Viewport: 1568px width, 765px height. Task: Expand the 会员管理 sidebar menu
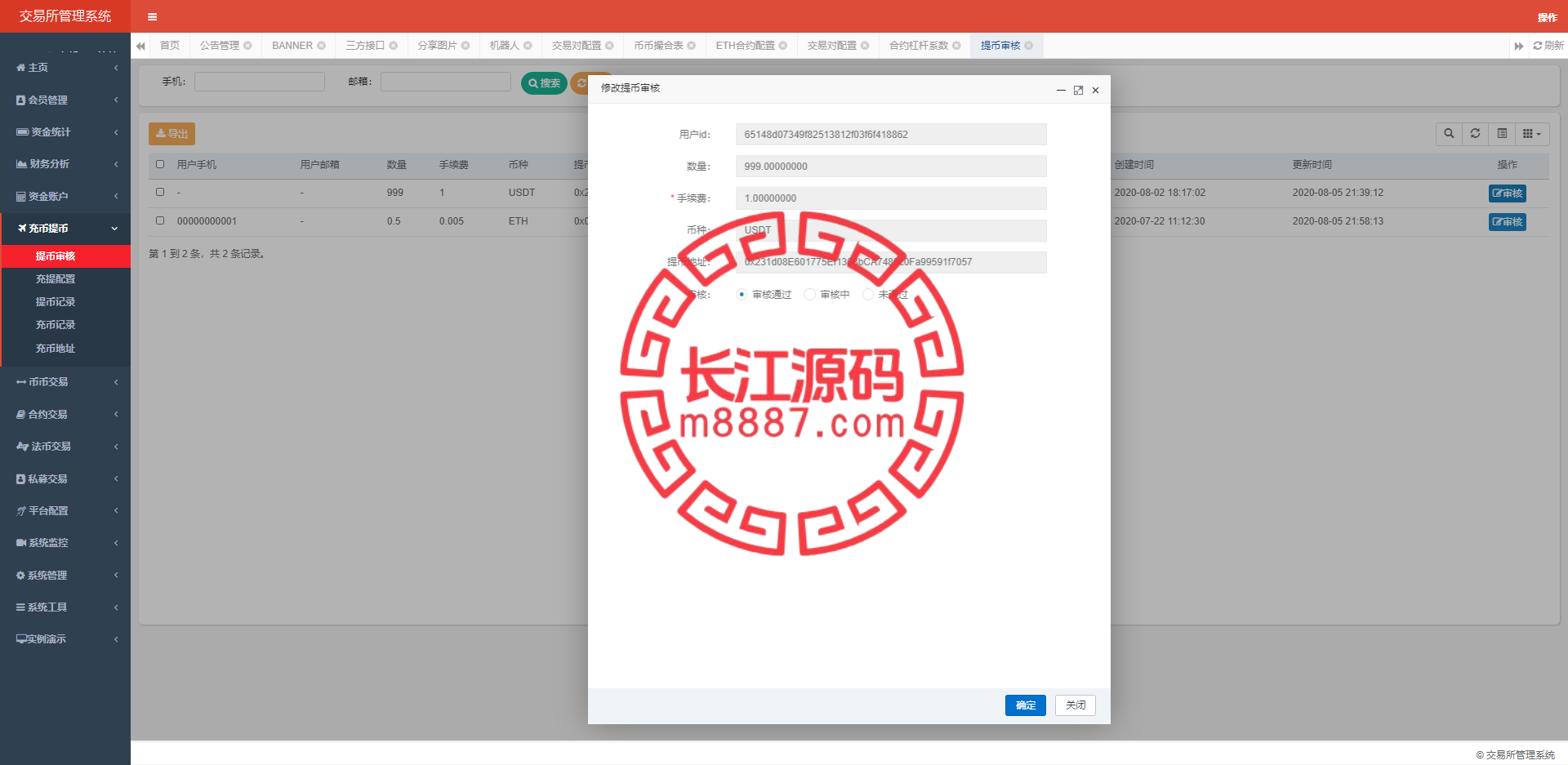pos(65,100)
